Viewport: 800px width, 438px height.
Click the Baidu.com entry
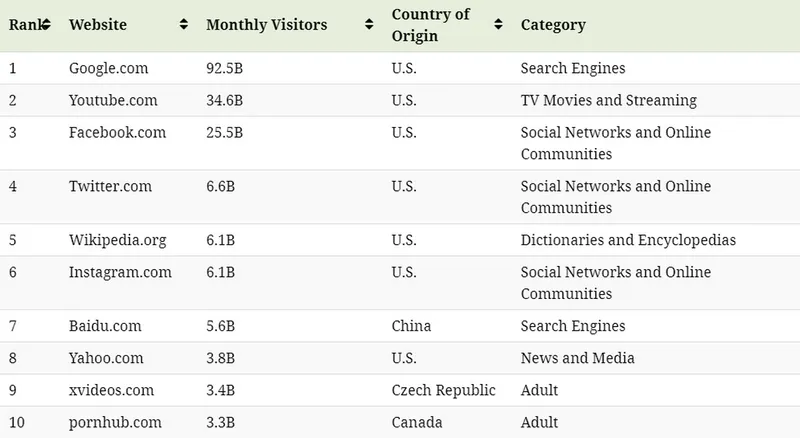[x=105, y=326]
